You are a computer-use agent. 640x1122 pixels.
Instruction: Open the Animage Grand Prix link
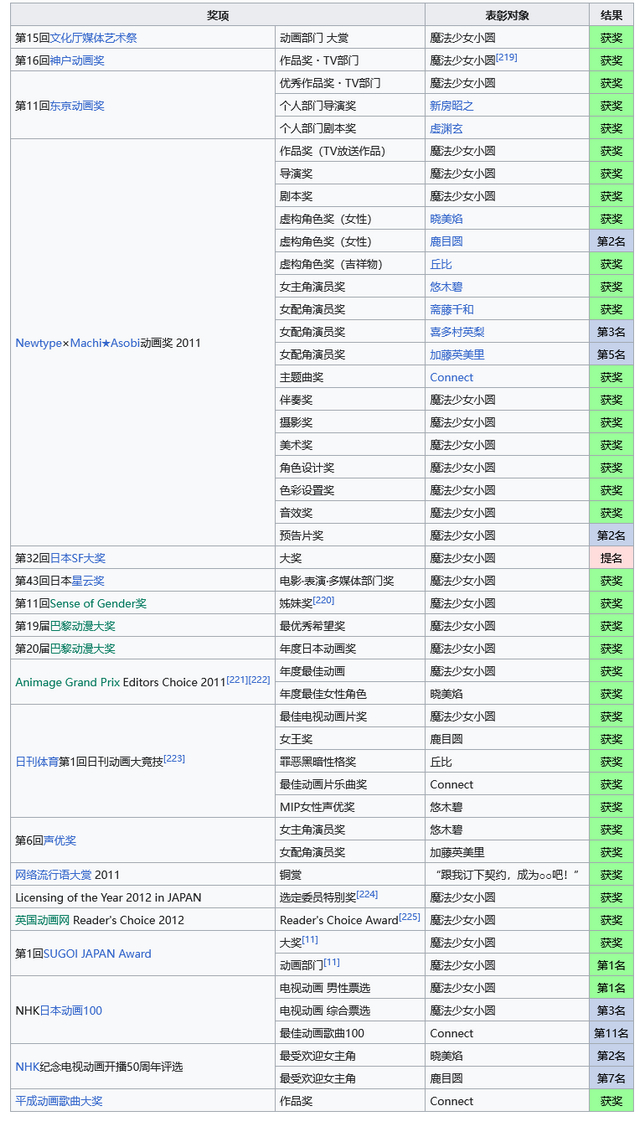coord(68,683)
